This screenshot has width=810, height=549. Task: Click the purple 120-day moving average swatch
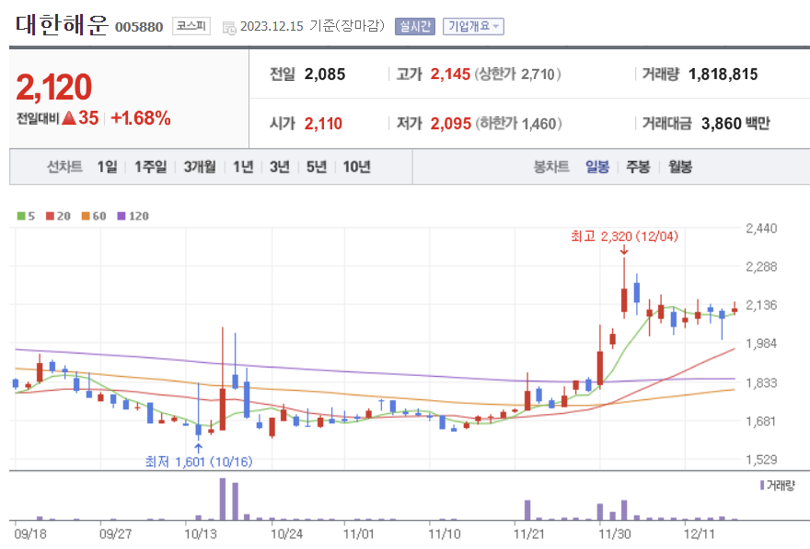121,216
